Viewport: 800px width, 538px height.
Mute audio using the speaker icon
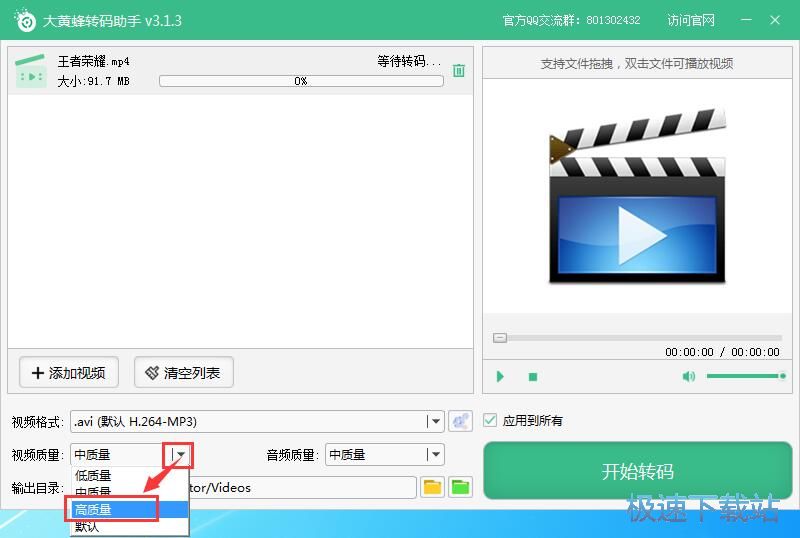[688, 377]
